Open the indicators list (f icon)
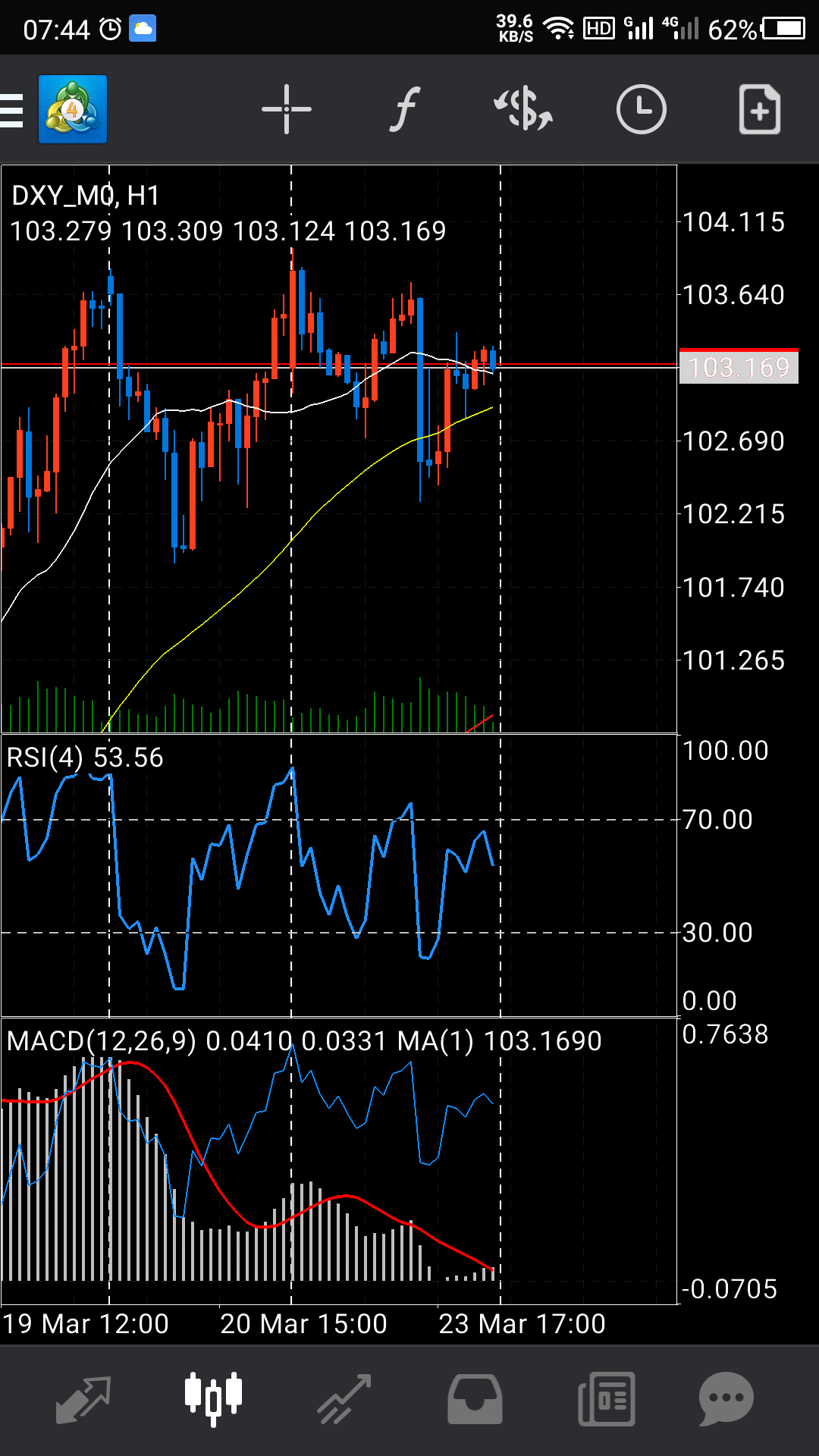The image size is (819, 1456). (405, 109)
